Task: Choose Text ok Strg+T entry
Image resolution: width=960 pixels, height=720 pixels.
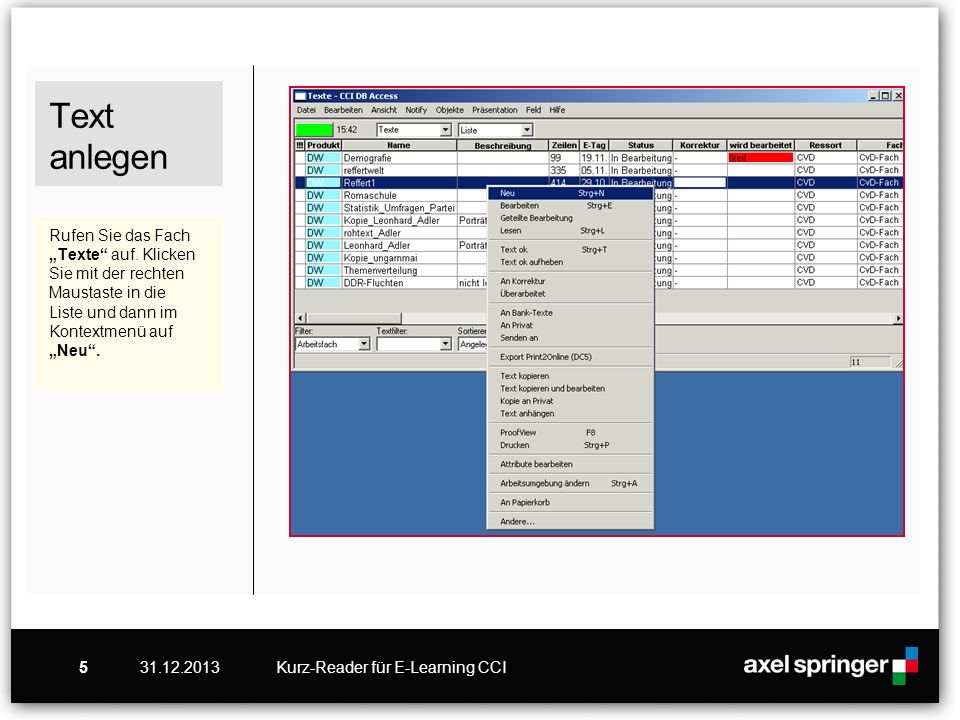Action: (x=570, y=250)
